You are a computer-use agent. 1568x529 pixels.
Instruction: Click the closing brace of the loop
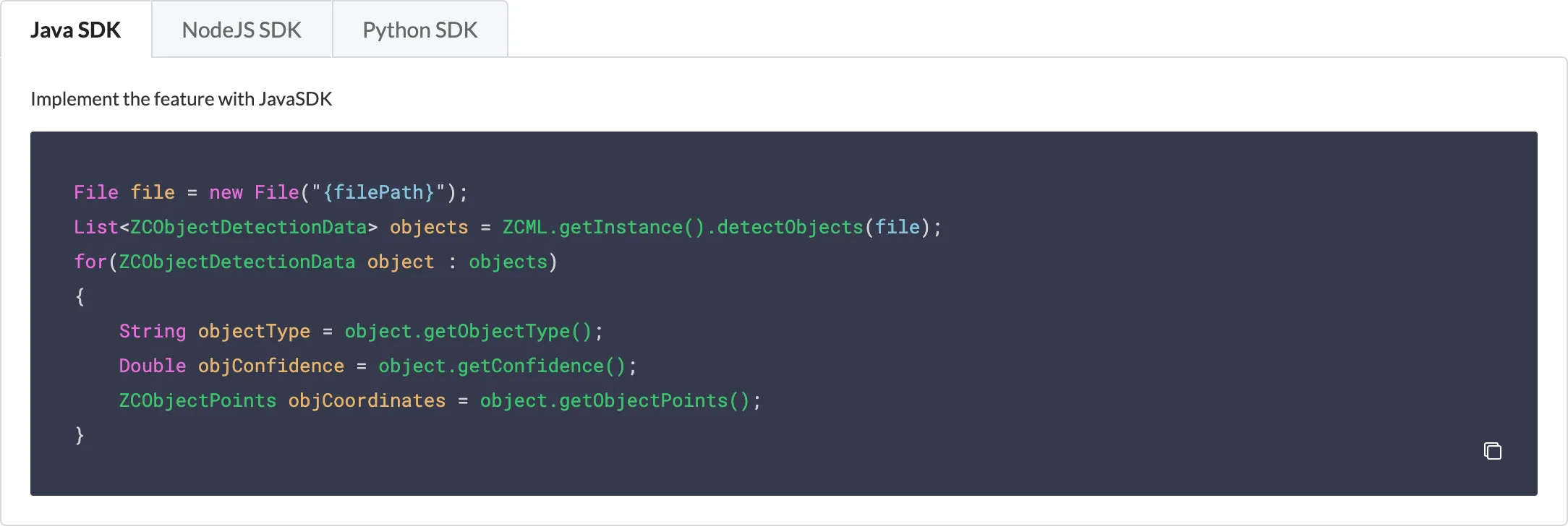[80, 435]
